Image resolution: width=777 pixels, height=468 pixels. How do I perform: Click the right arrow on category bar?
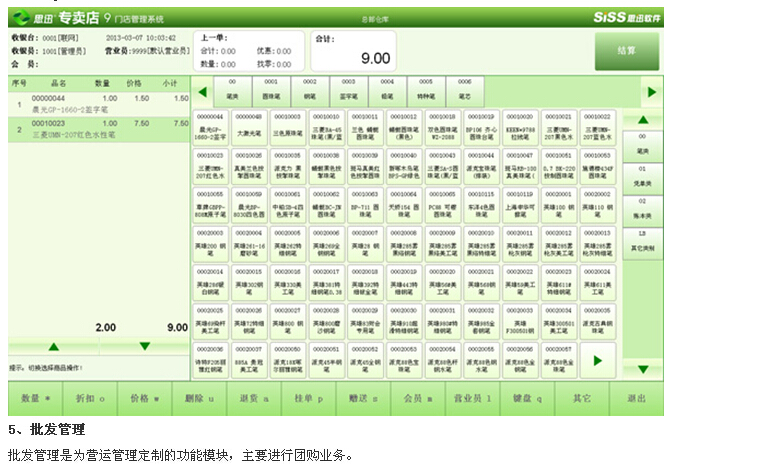(x=651, y=91)
